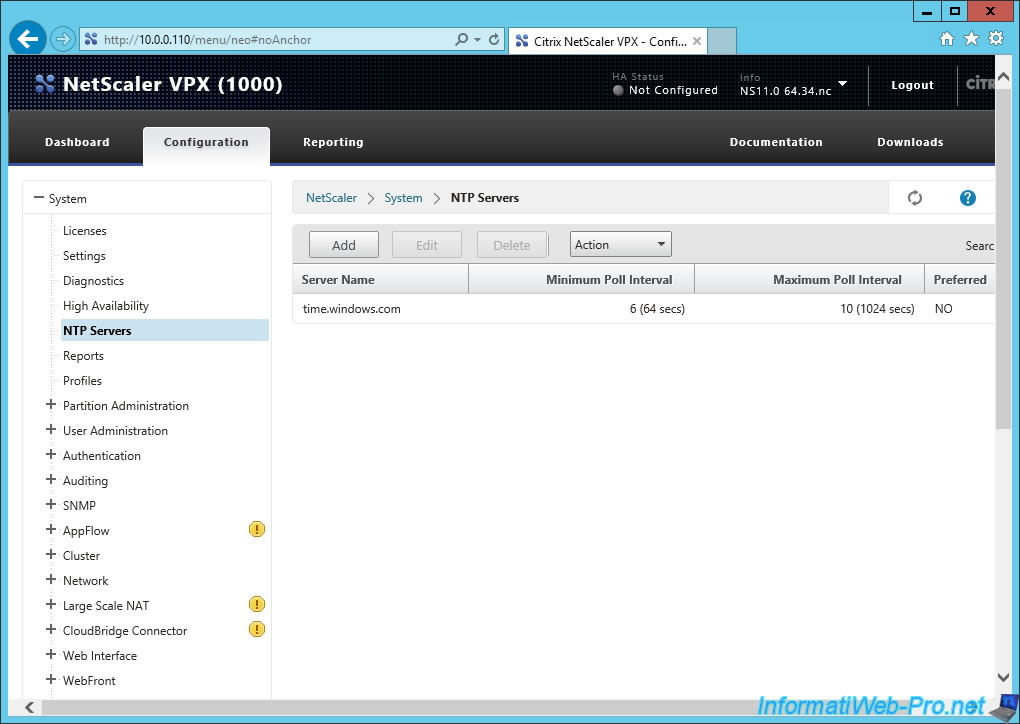1020x724 pixels.
Task: Click the Add button
Action: 343,245
